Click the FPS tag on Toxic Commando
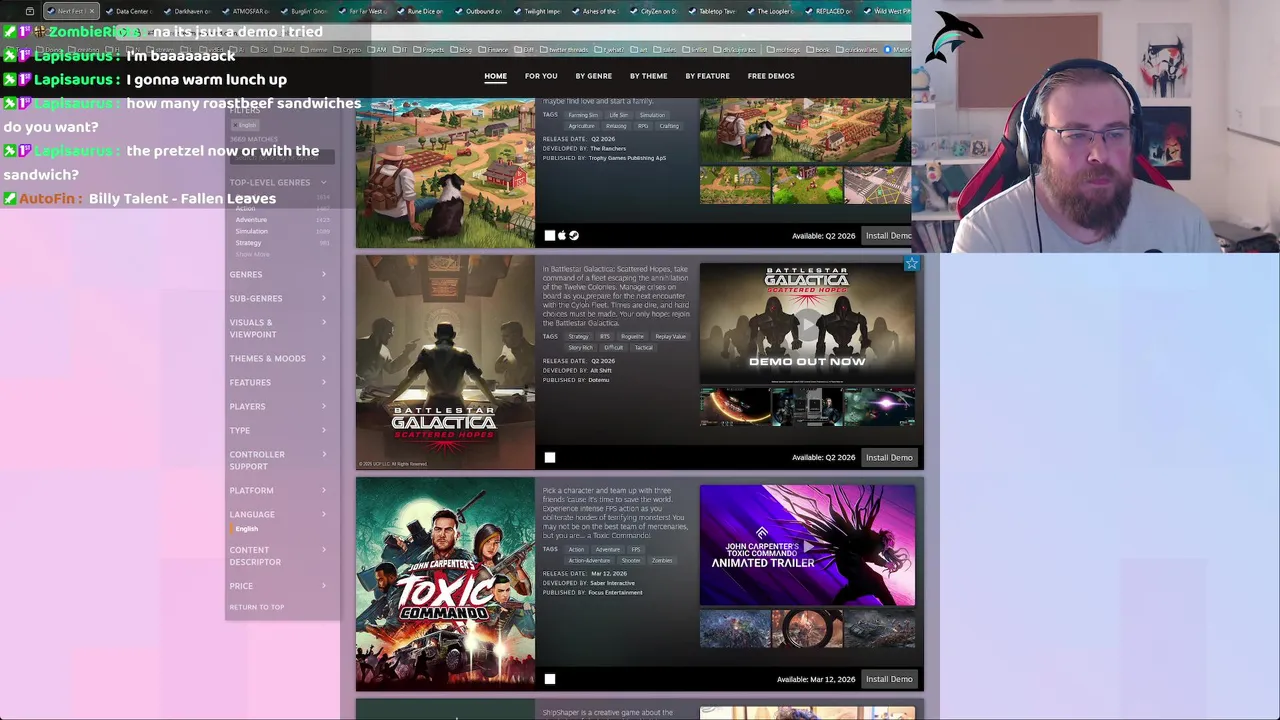The width and height of the screenshot is (1280, 720). coord(635,550)
